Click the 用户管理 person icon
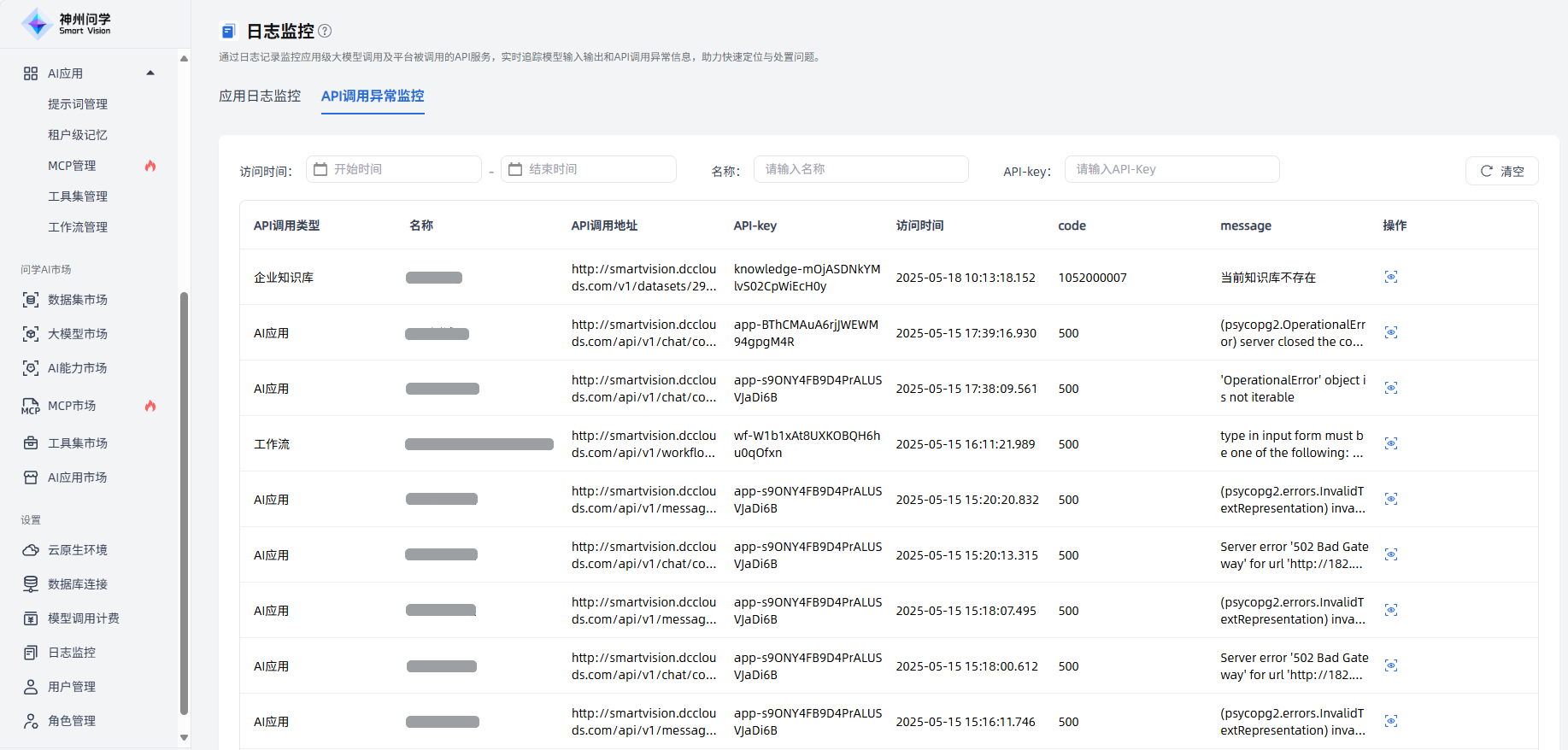The width and height of the screenshot is (1568, 750). [x=31, y=687]
